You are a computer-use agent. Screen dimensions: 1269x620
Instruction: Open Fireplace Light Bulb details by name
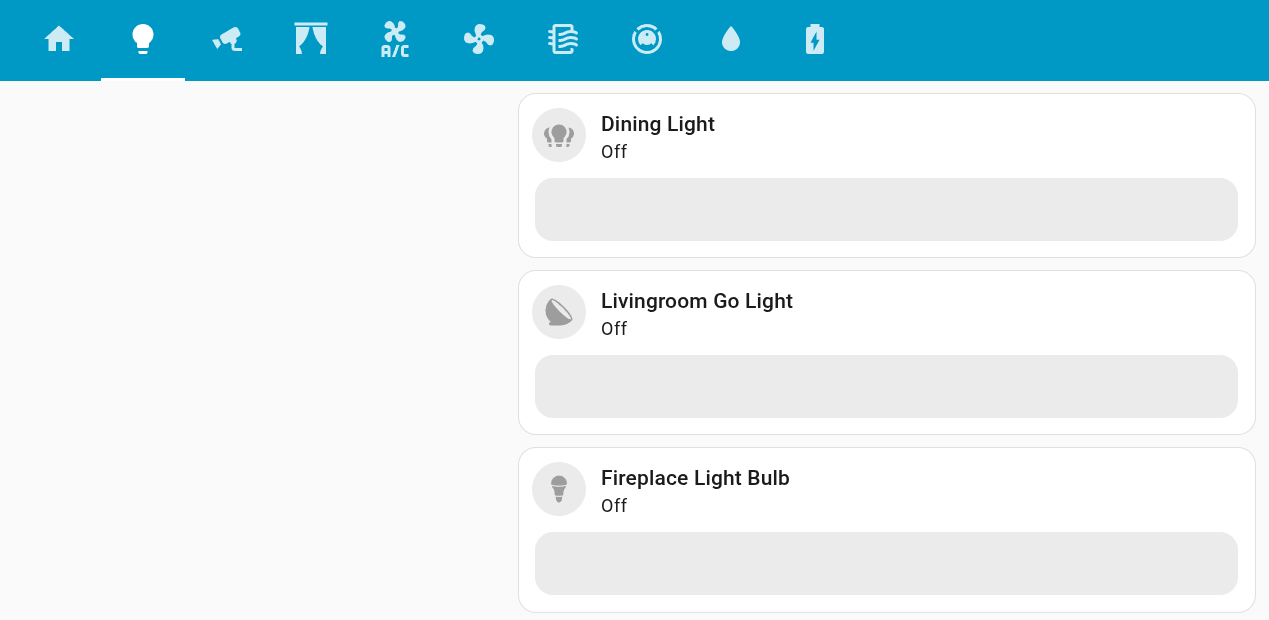(x=695, y=478)
